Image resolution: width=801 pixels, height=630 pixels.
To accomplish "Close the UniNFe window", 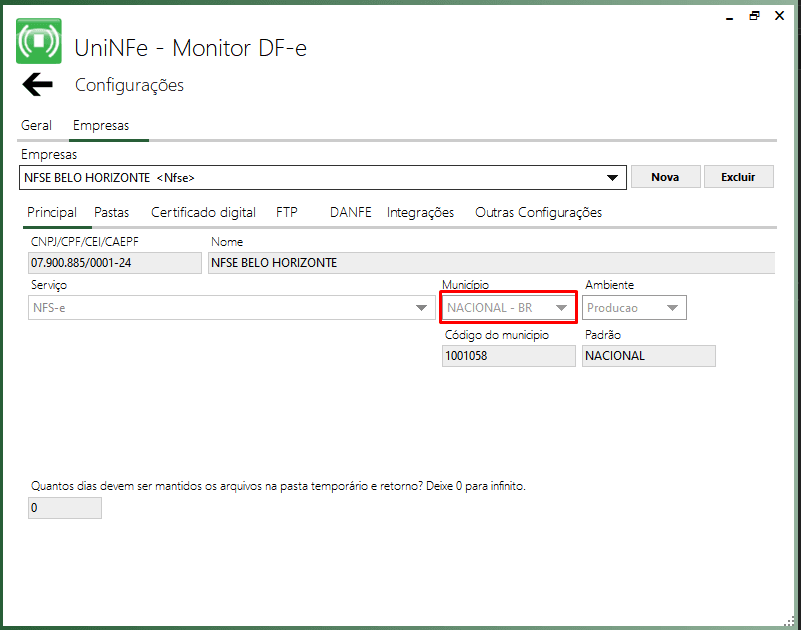I will coord(780,16).
